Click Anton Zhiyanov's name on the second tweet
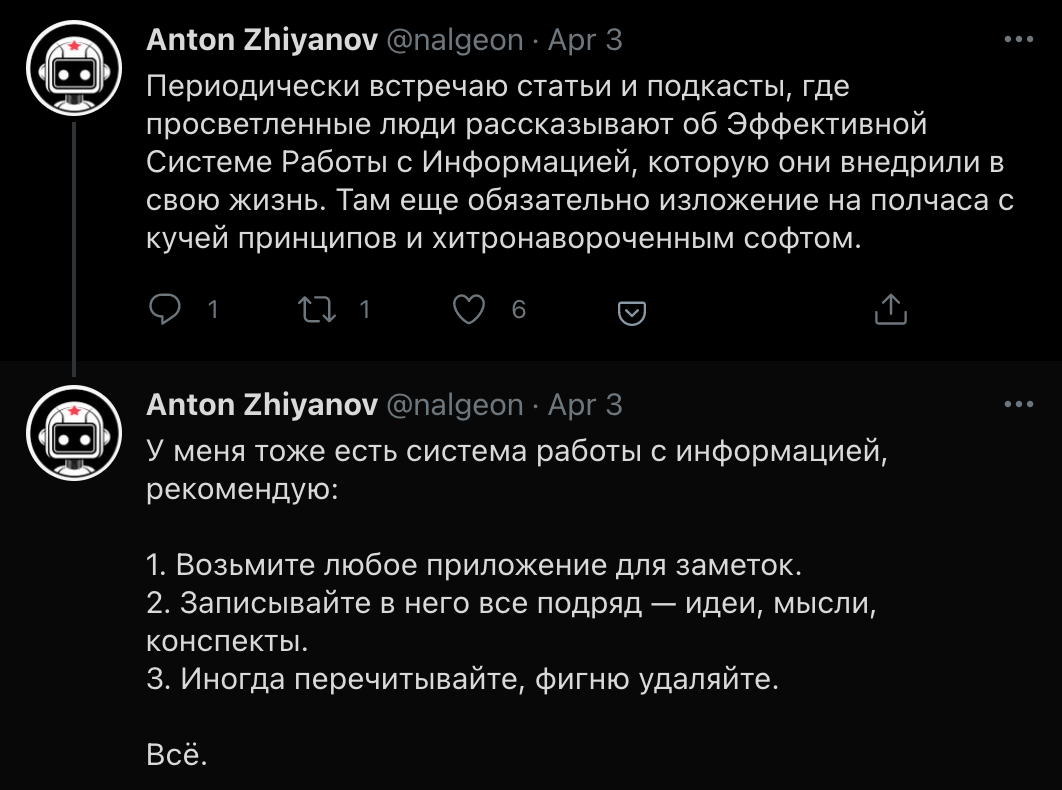Image resolution: width=1062 pixels, height=790 pixels. point(262,404)
